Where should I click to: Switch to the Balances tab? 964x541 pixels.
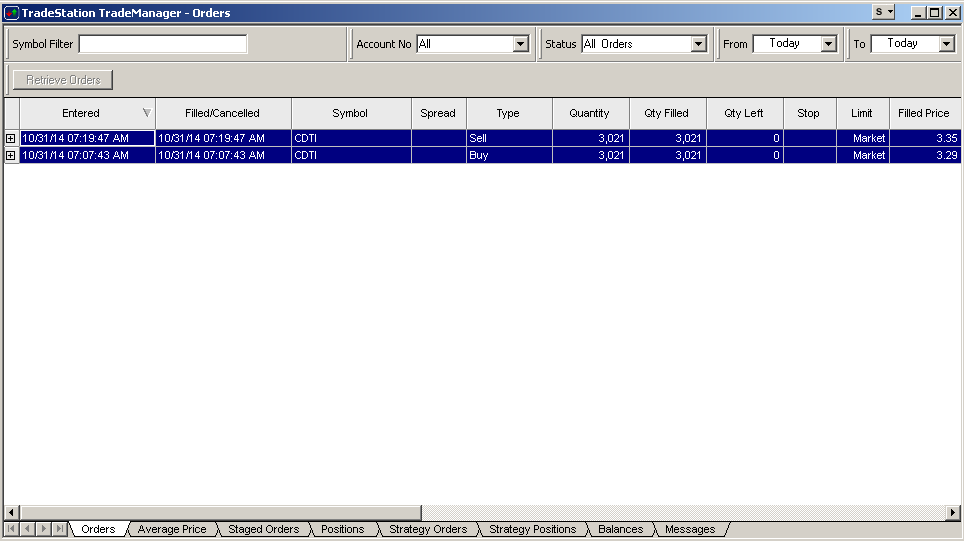coord(620,529)
